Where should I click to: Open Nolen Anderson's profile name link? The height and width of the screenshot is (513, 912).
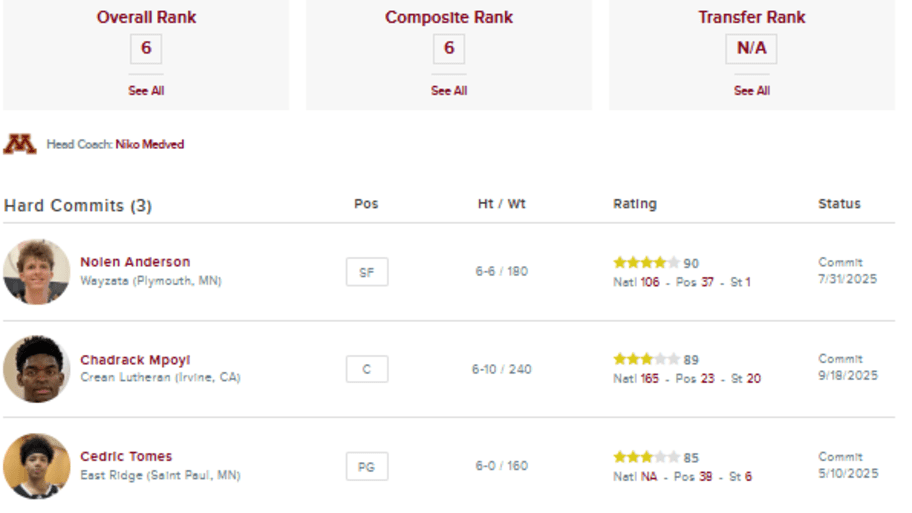tap(135, 262)
